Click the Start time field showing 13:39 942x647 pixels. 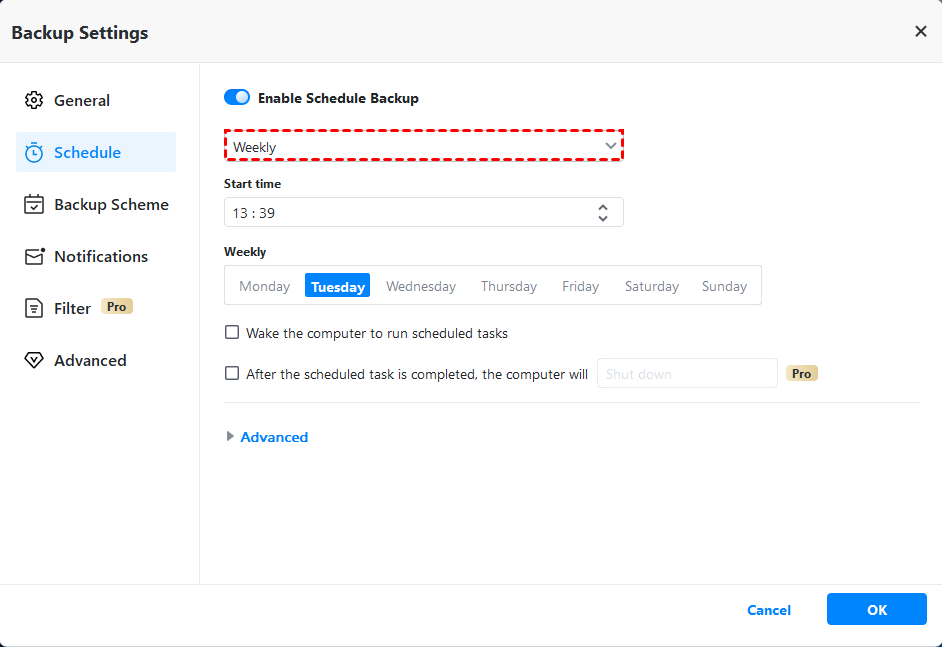(x=400, y=212)
